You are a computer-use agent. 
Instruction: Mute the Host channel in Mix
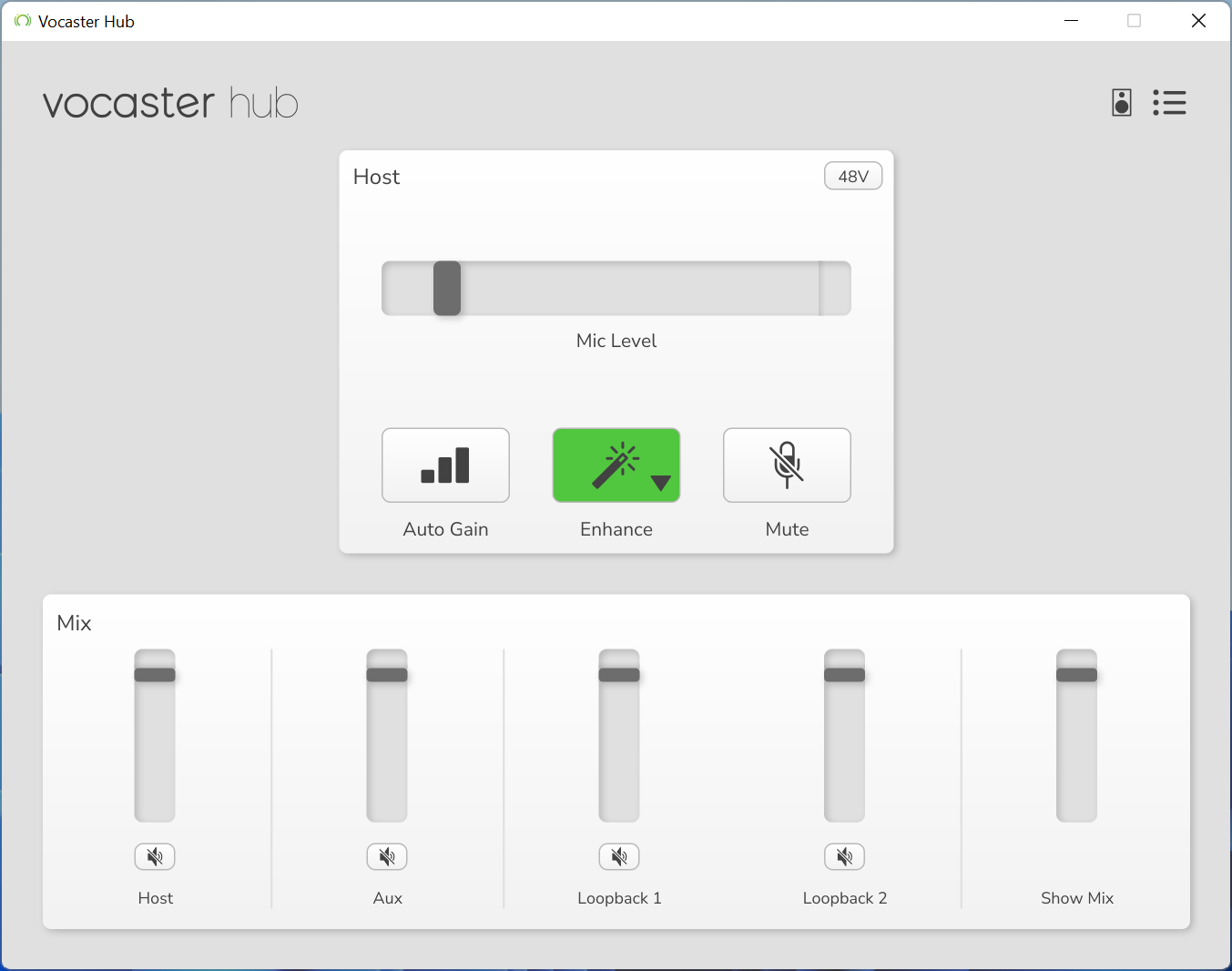pos(155,856)
